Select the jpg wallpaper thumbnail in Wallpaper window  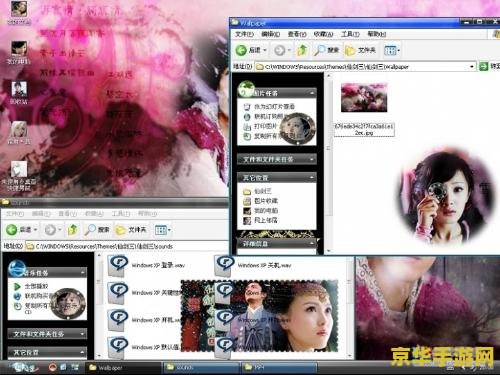coord(364,97)
